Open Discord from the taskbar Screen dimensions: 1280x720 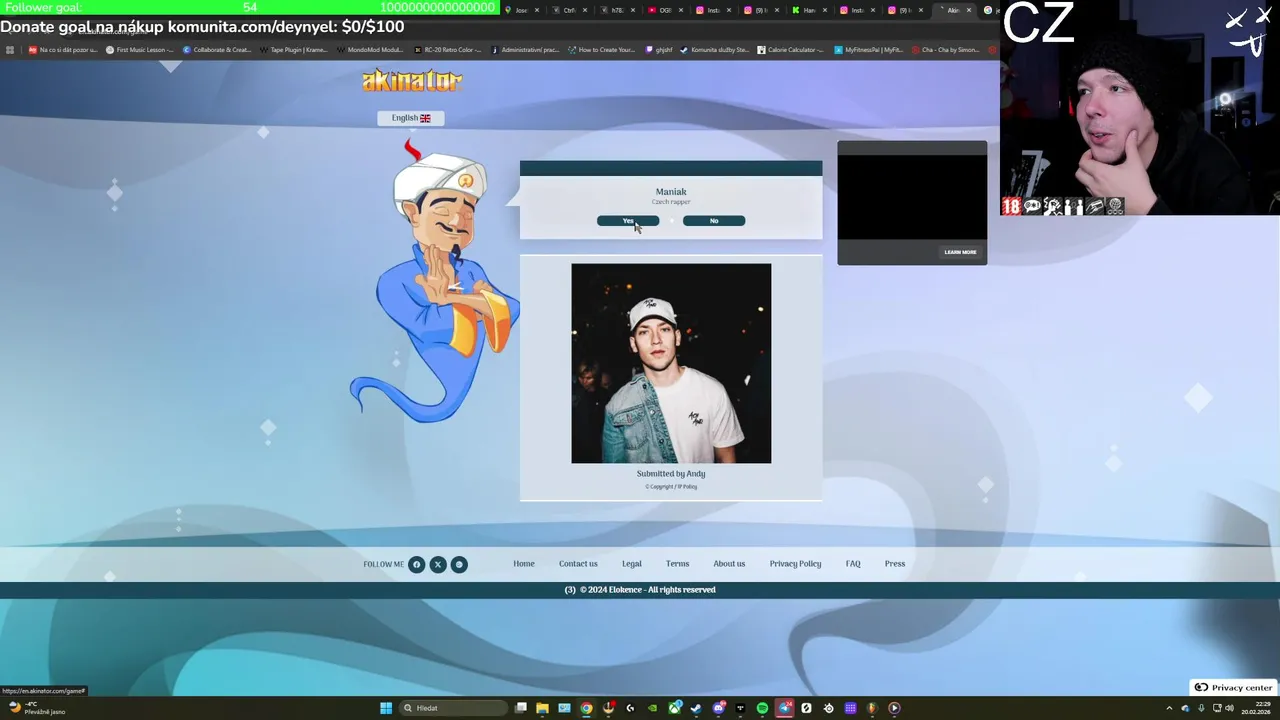tap(718, 708)
